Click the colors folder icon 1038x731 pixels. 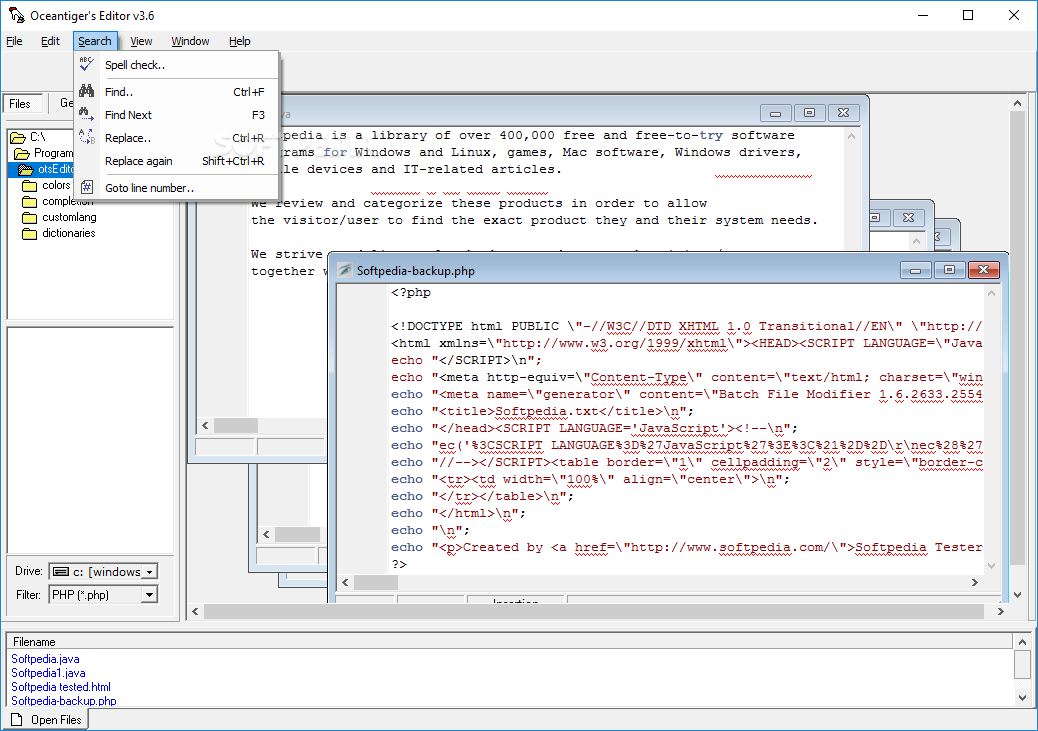pos(30,185)
